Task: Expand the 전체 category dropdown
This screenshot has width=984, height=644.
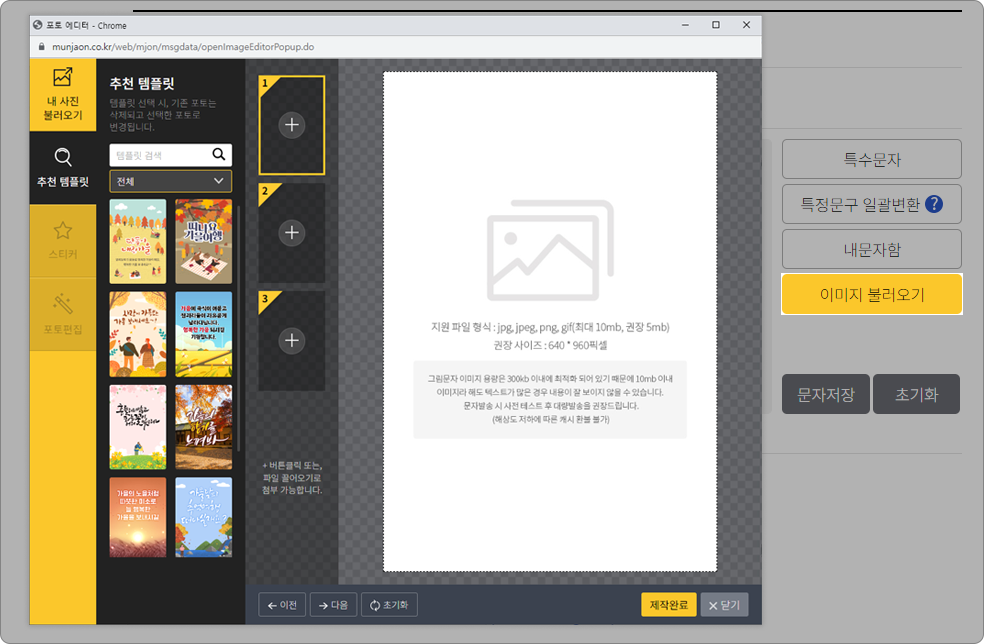Action: point(170,181)
